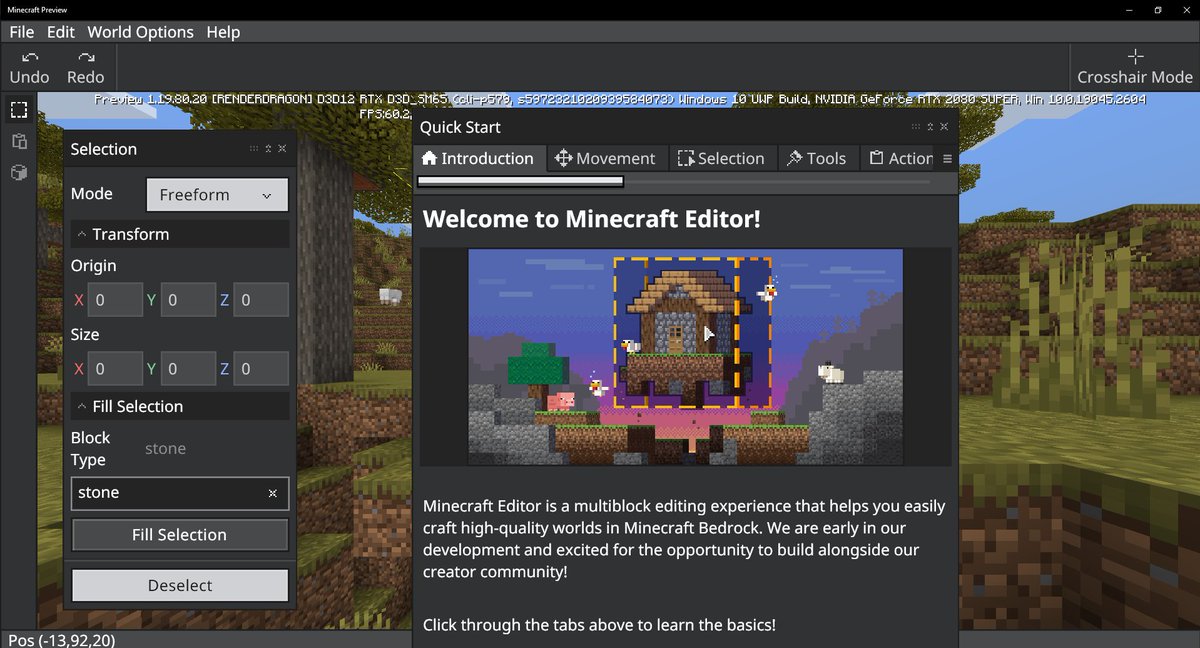Undo the last edit
The width and height of the screenshot is (1200, 648).
click(29, 68)
